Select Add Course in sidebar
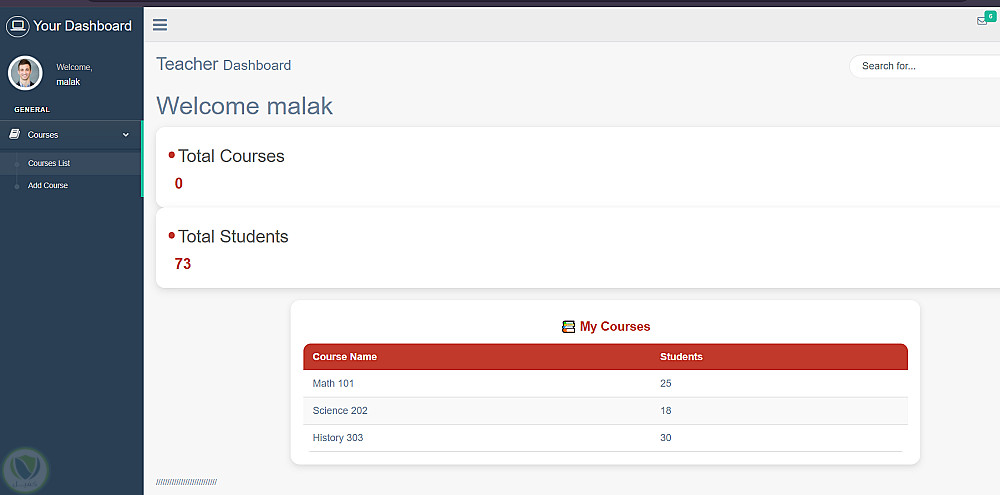The height and width of the screenshot is (495, 1000). pyautogui.click(x=48, y=186)
